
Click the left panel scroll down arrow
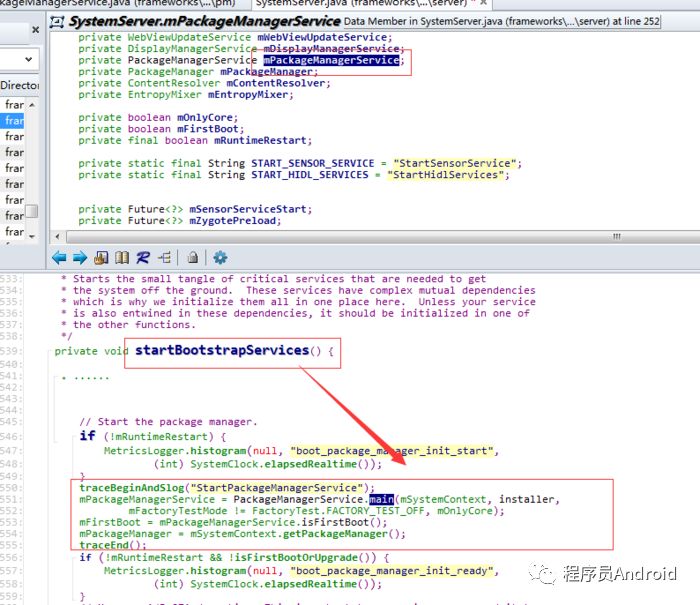(32, 237)
